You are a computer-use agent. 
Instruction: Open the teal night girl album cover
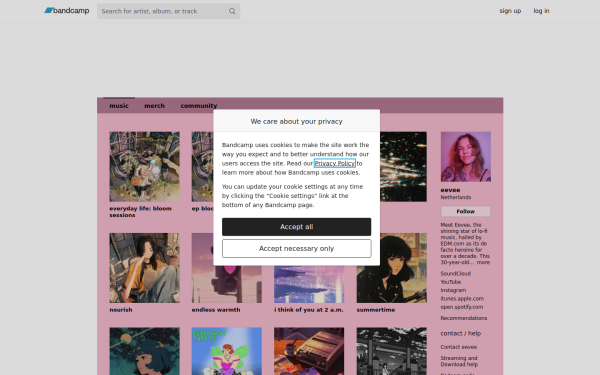click(144, 351)
